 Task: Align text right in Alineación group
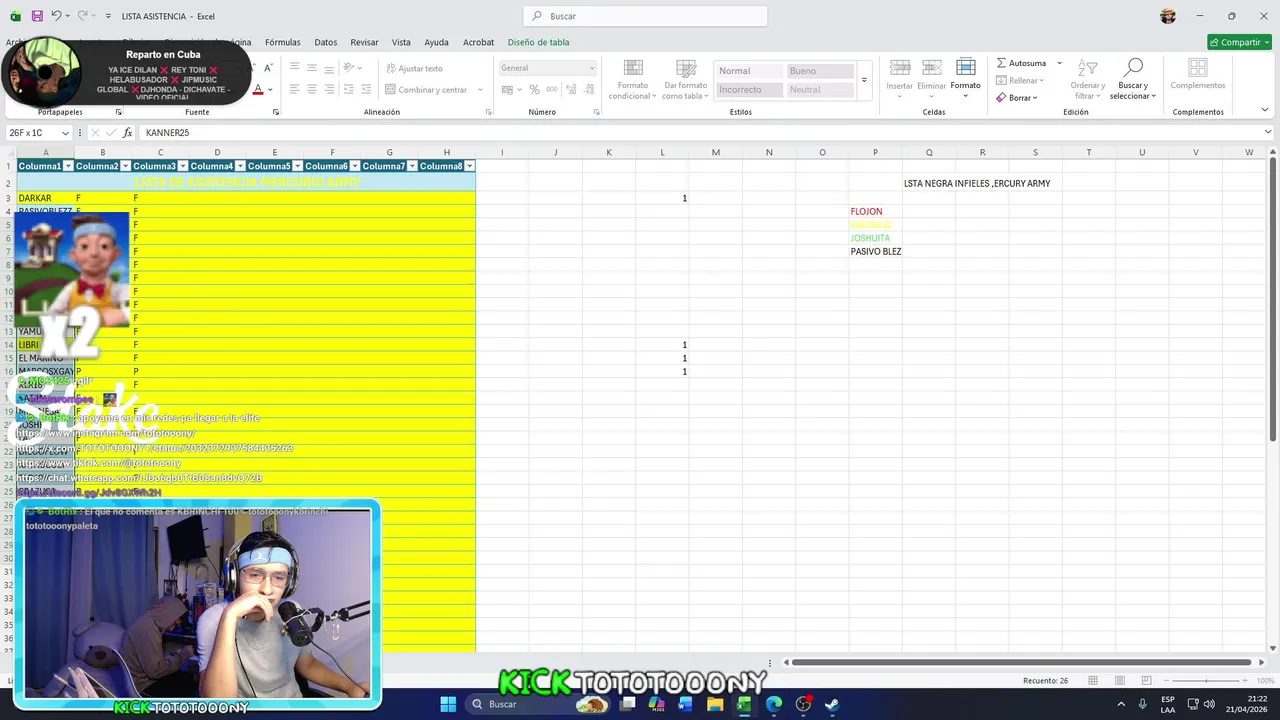tap(330, 90)
